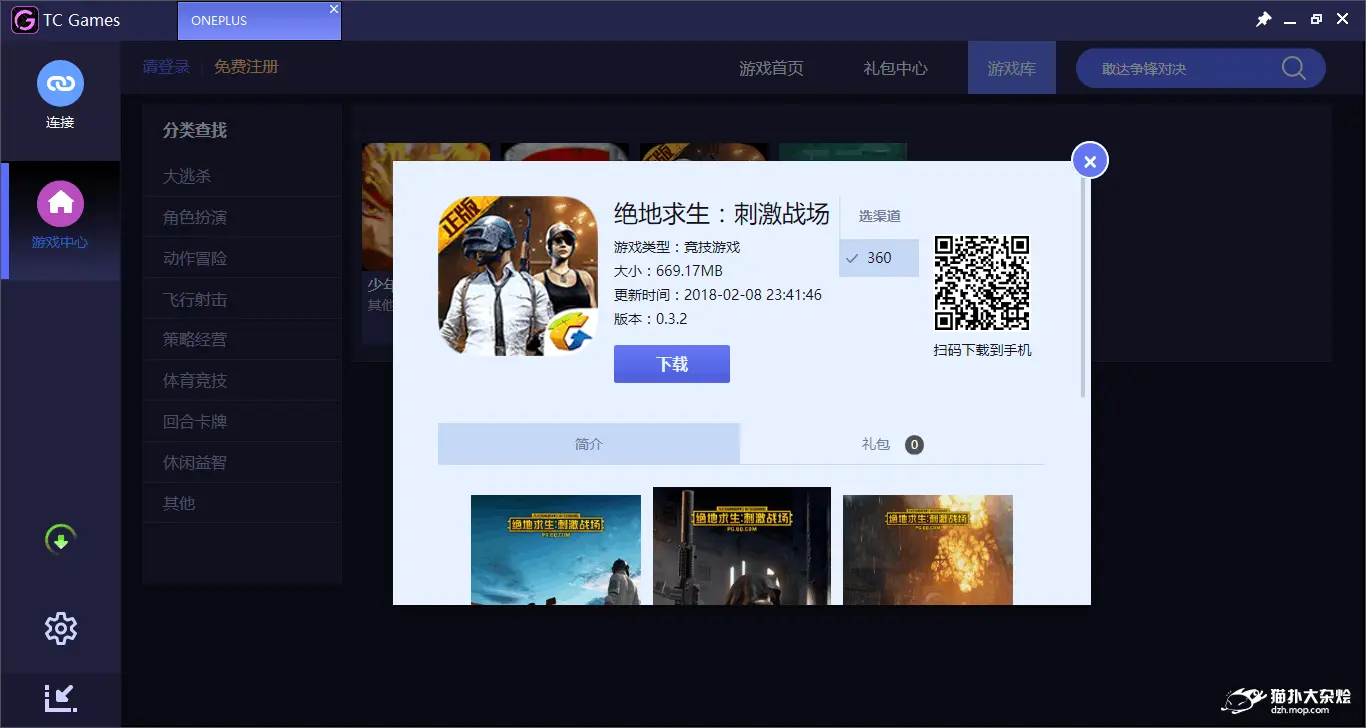Click the 游戏类型：竞技游戏 text
This screenshot has height=728, width=1366.
[x=677, y=247]
